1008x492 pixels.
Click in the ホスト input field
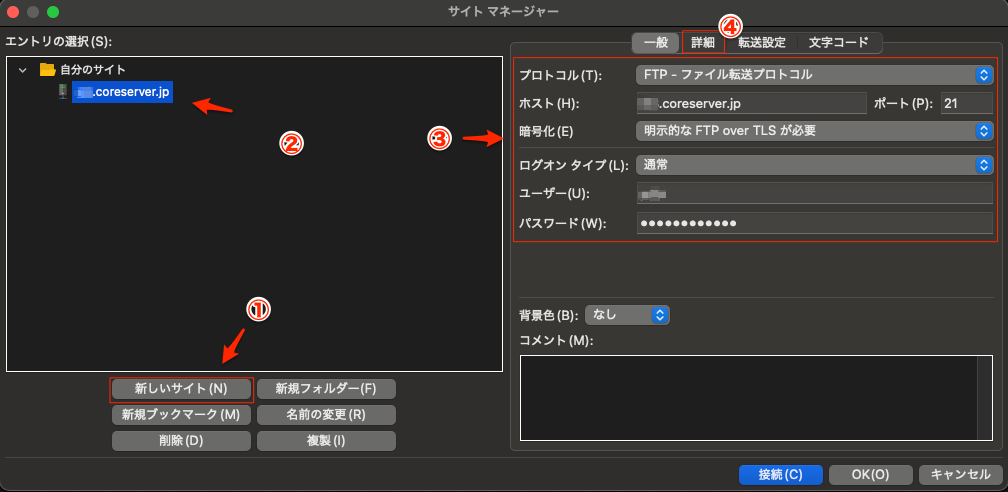coord(750,103)
